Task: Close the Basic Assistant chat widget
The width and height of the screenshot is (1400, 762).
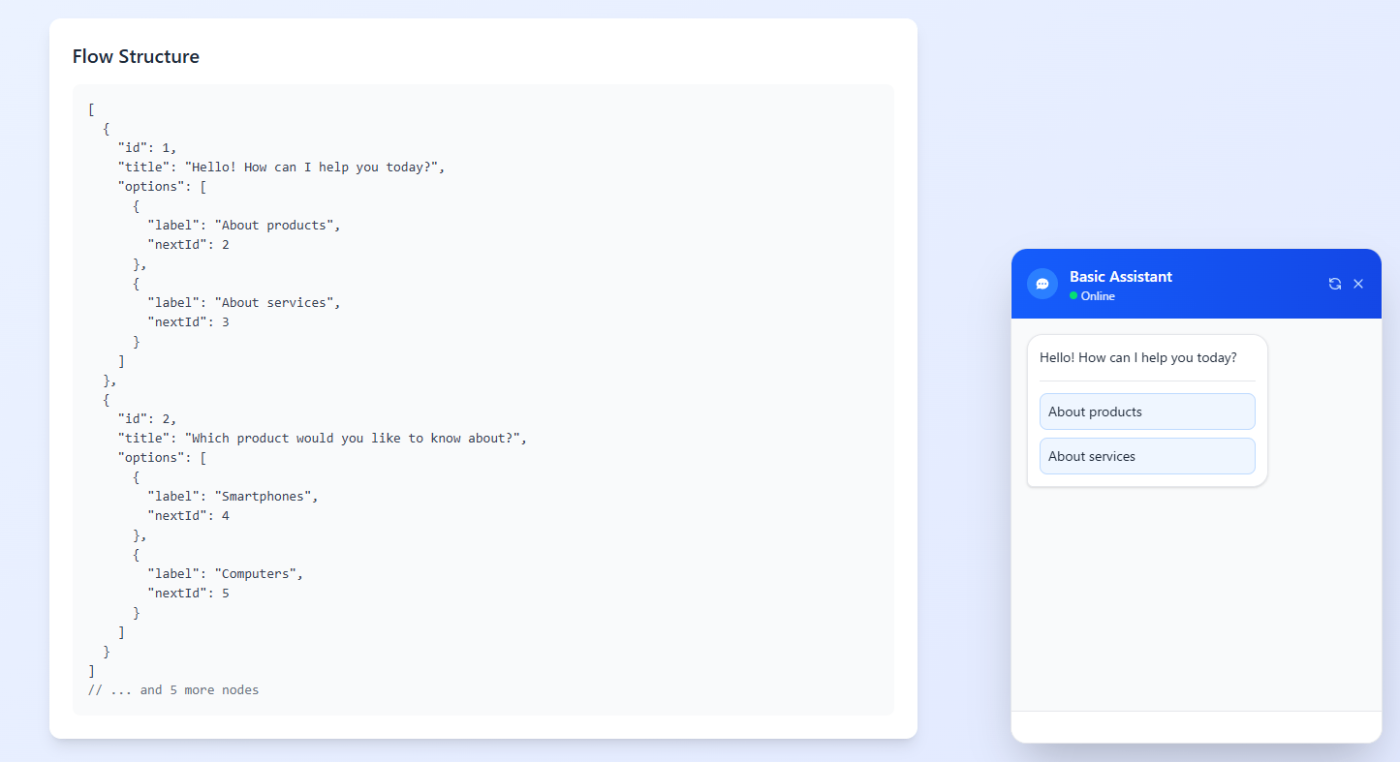Action: click(1358, 284)
